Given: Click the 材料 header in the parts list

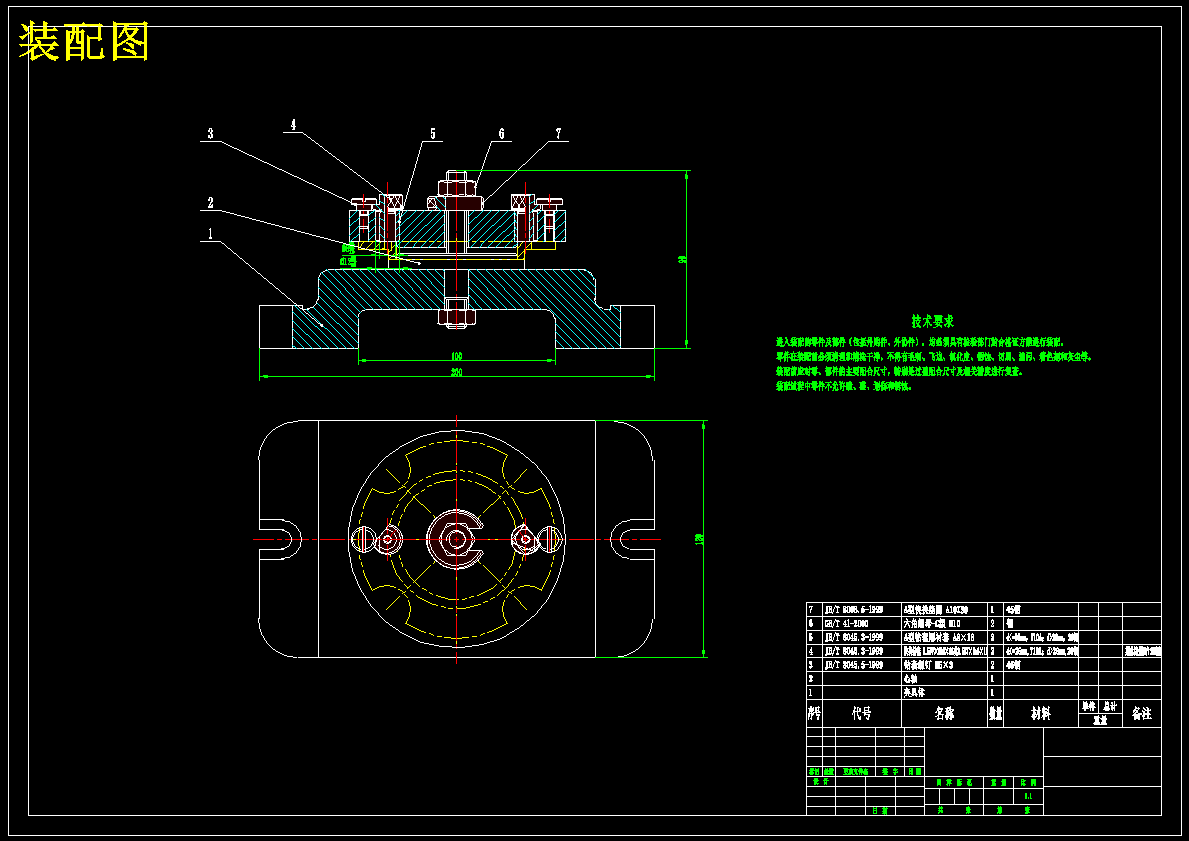Looking at the screenshot, I should tap(1040, 714).
